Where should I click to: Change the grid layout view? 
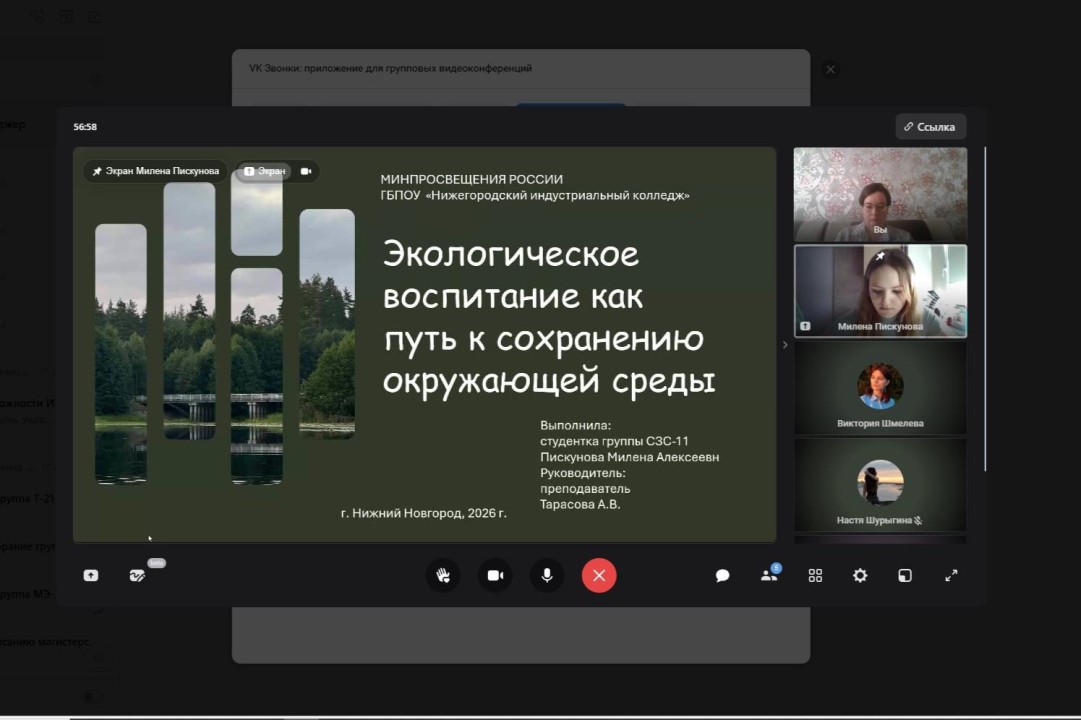(815, 575)
